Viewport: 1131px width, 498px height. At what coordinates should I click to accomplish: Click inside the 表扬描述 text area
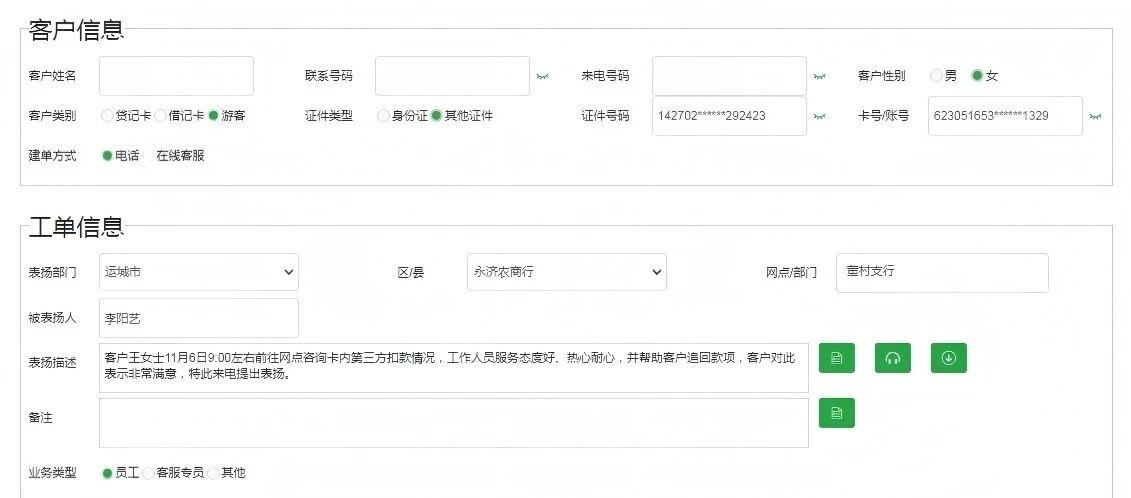click(x=453, y=368)
